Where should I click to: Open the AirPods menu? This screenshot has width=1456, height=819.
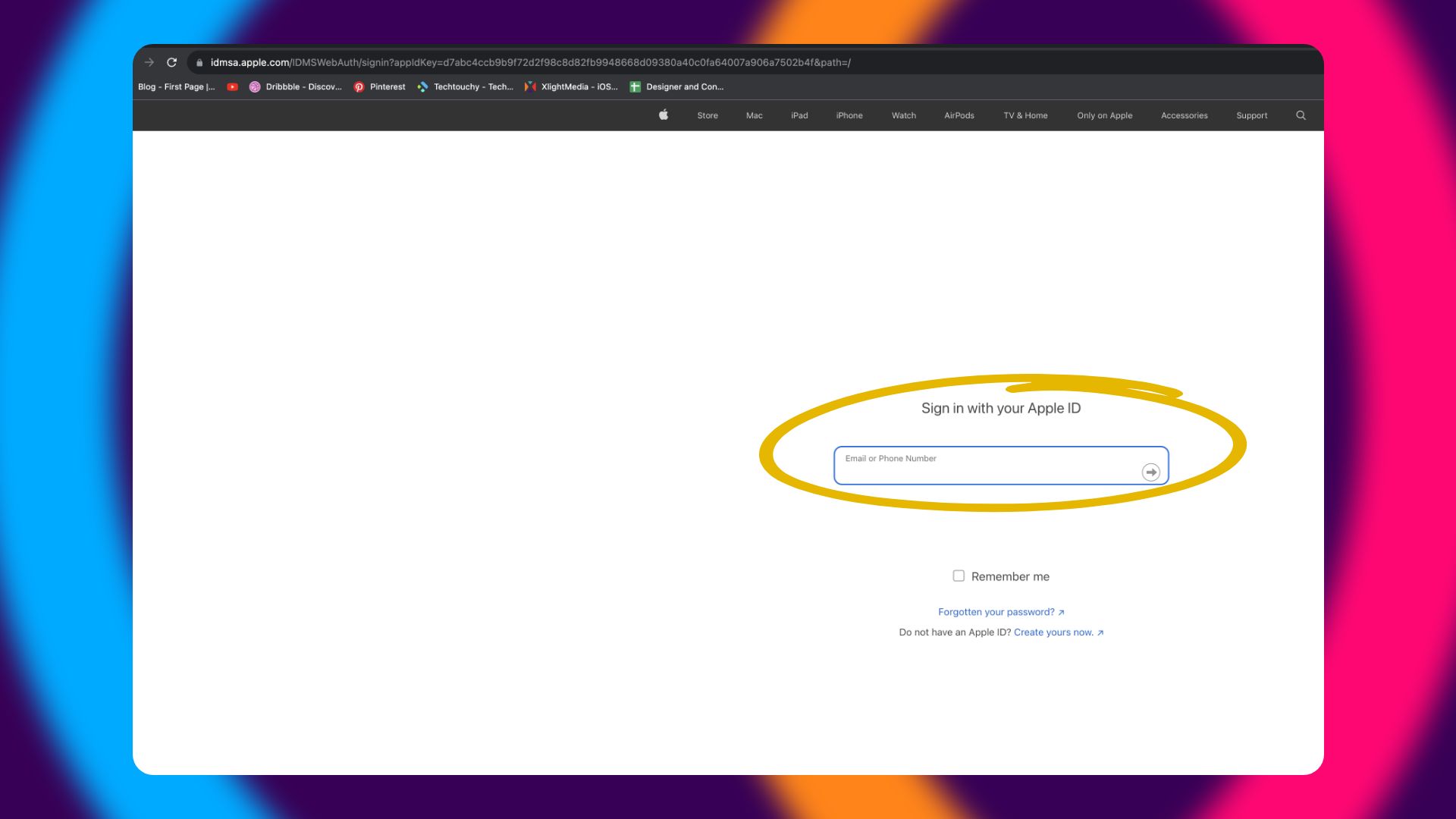959,116
